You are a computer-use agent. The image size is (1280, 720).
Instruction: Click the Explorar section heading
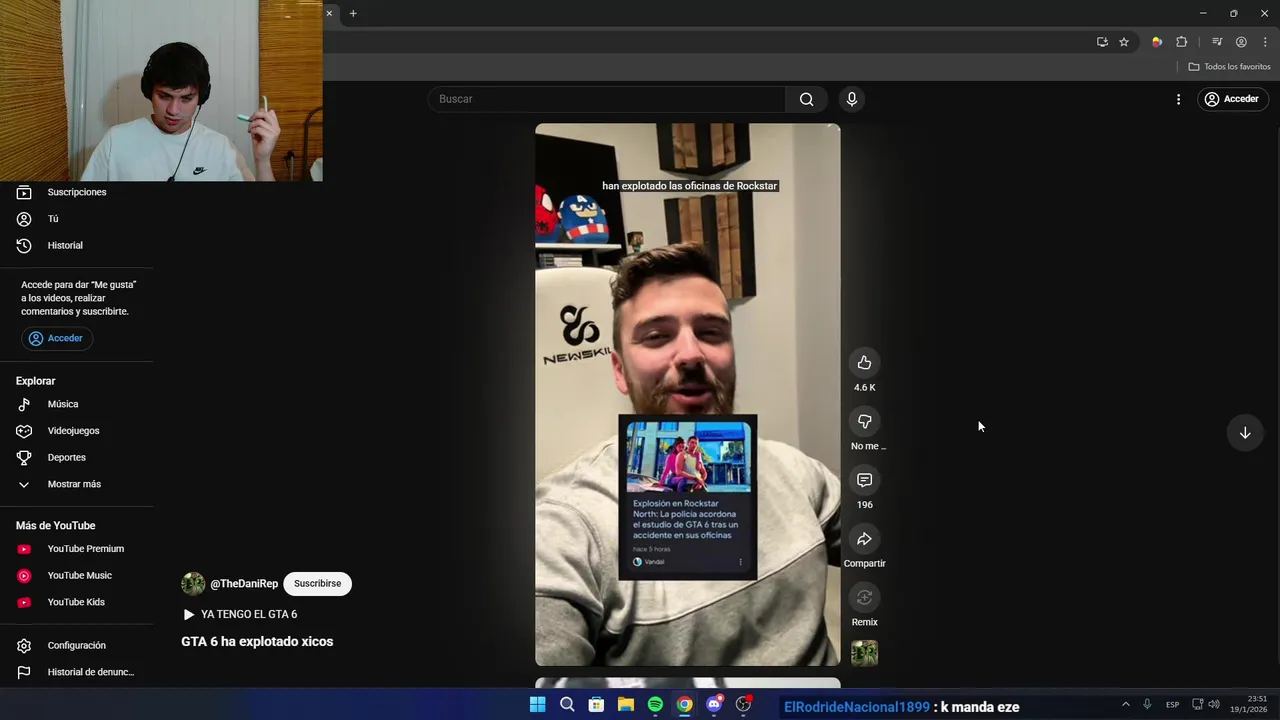(x=36, y=381)
